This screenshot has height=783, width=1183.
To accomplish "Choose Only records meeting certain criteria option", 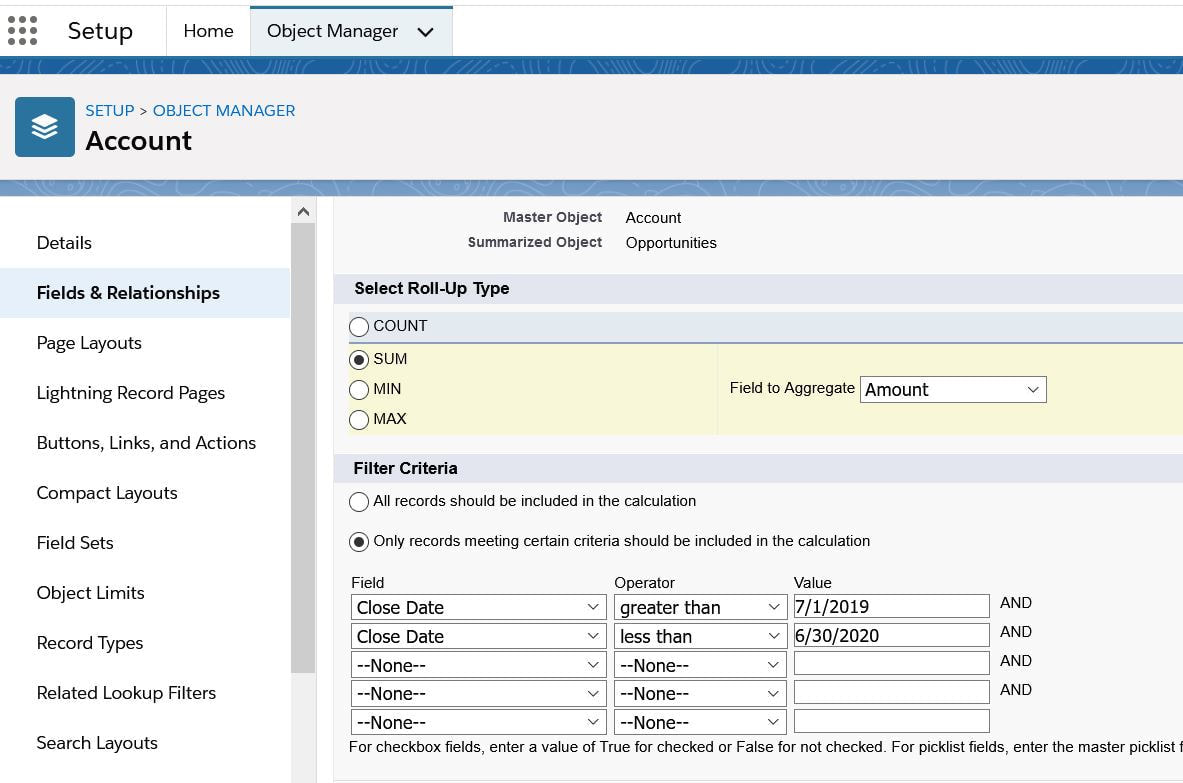I will pos(359,542).
